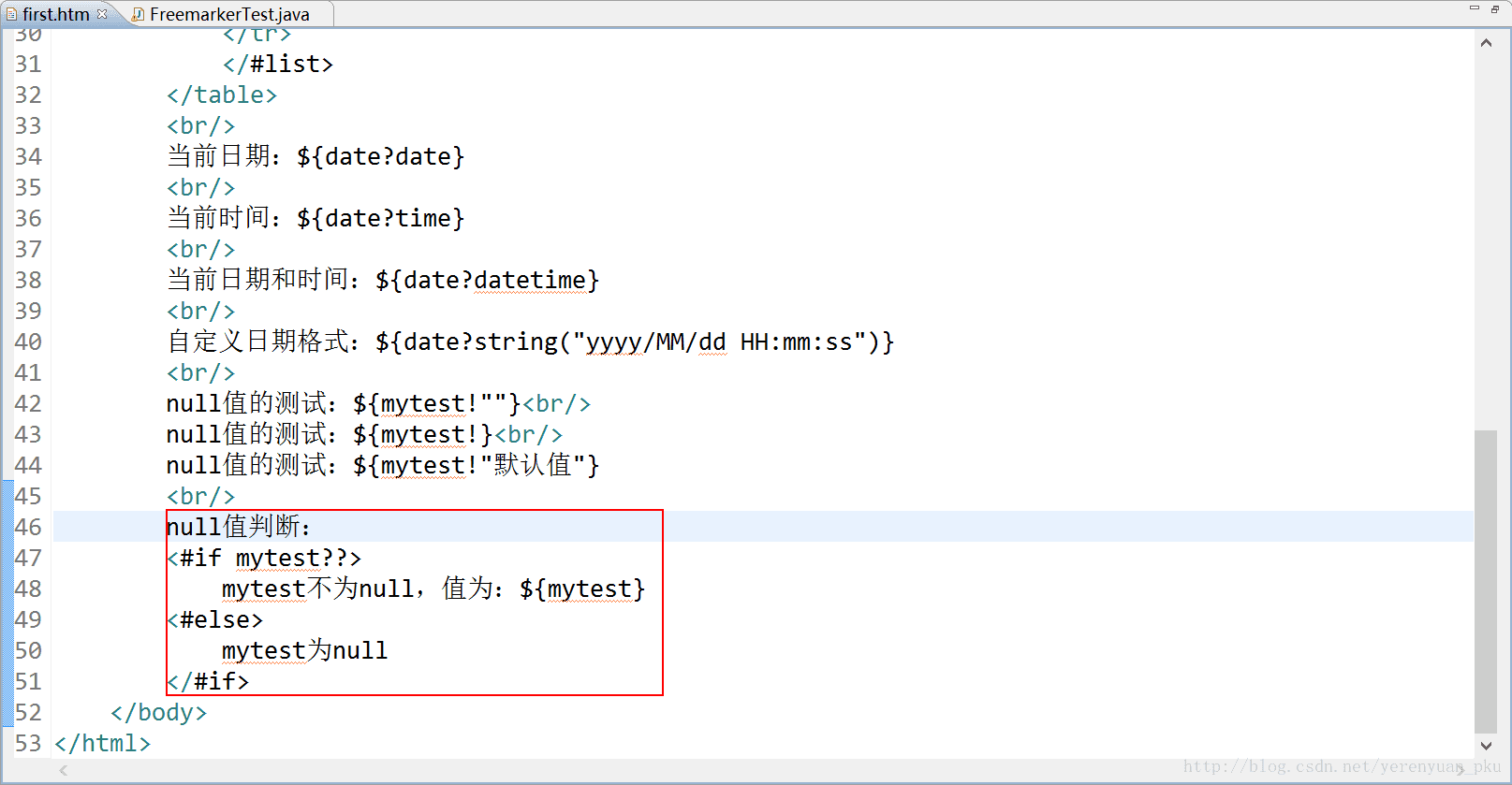
Task: Click the <#else> directive
Action: point(215,619)
